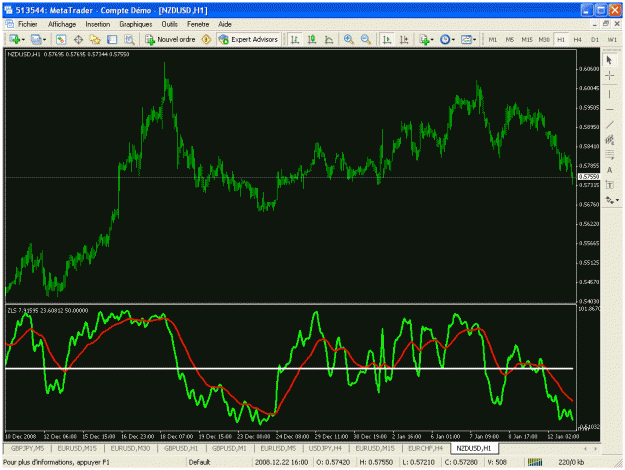Expand the Periods clock dropdown arrow
The height and width of the screenshot is (470, 625).
tap(453, 40)
